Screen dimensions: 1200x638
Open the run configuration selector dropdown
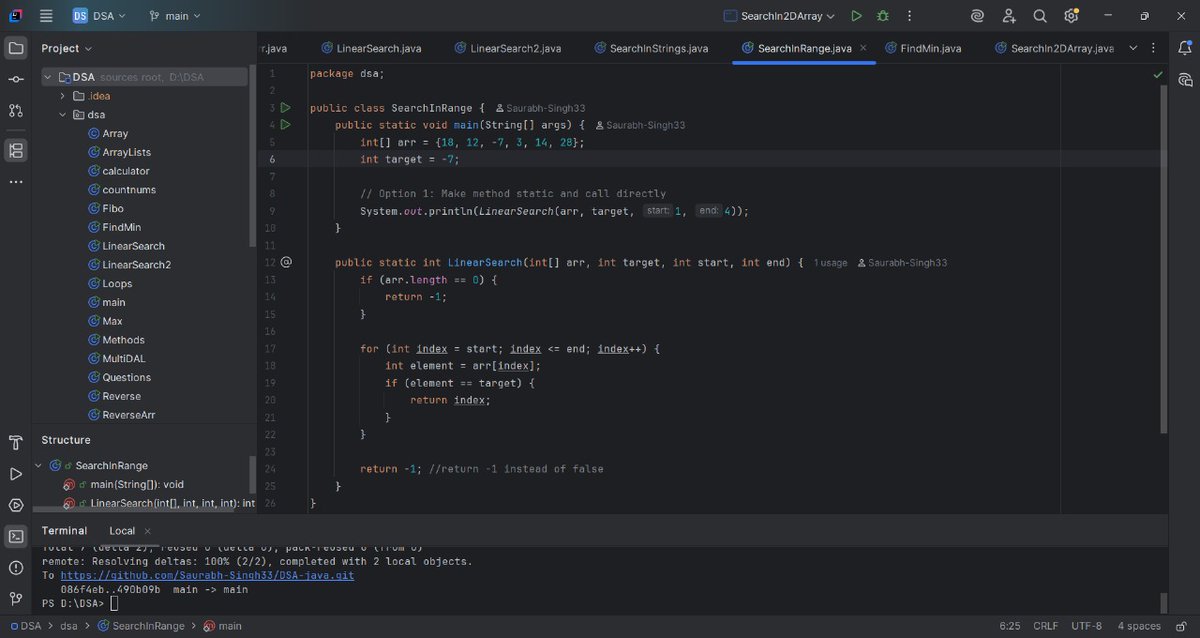coord(779,16)
